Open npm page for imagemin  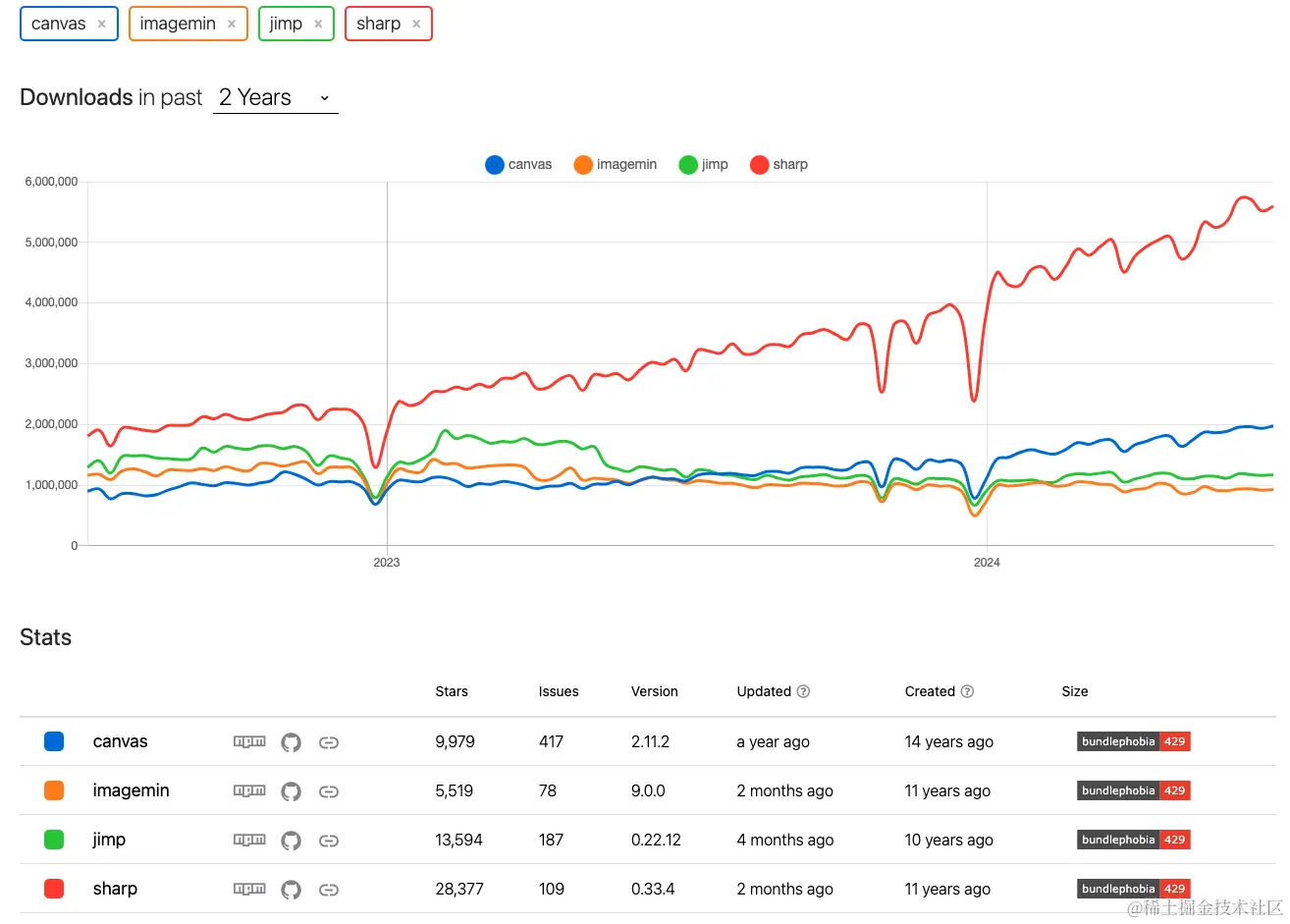pyautogui.click(x=249, y=790)
